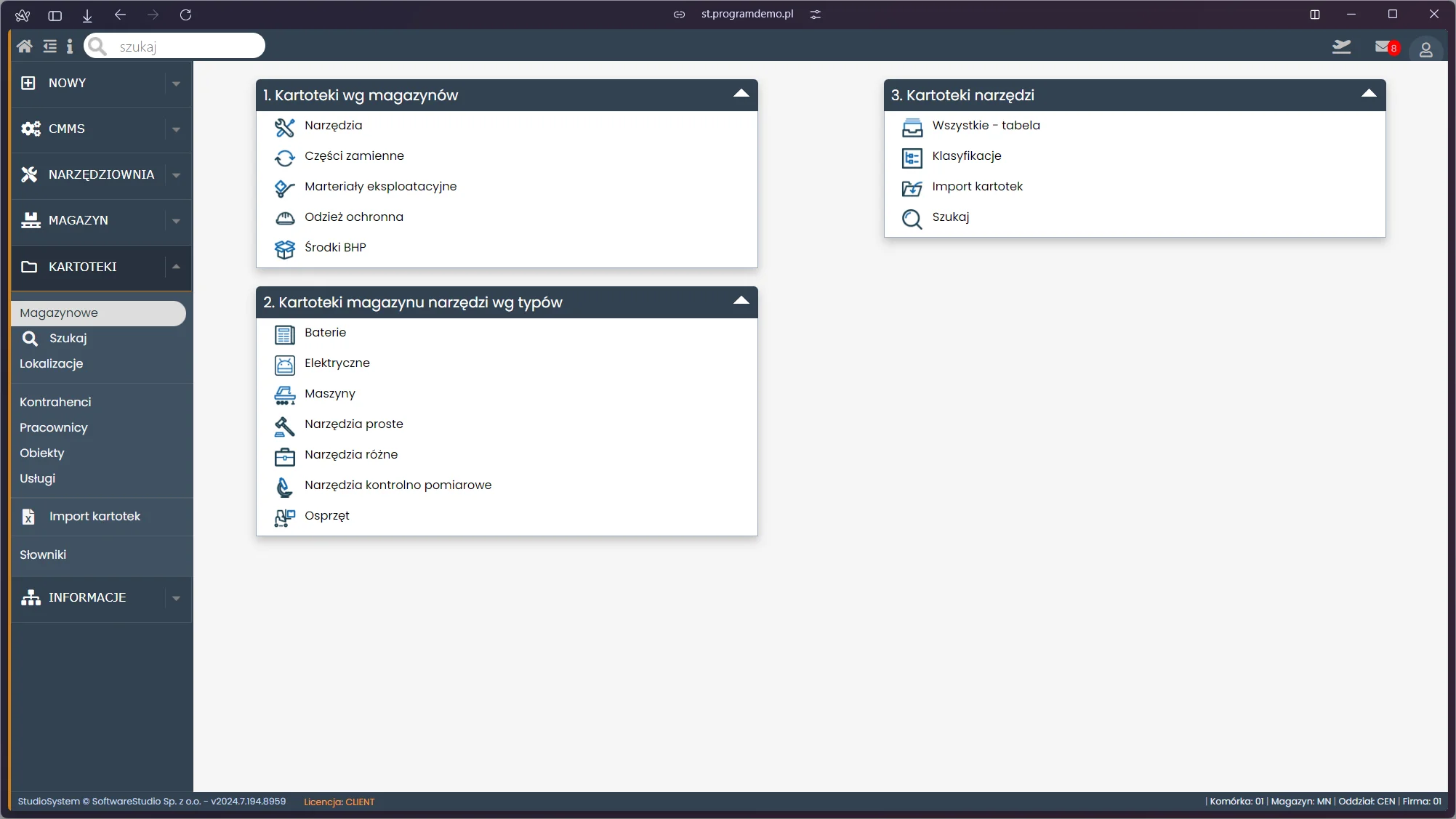This screenshot has height=819, width=1456.
Task: Expand the CMMS menu arrow
Action: pyautogui.click(x=176, y=129)
